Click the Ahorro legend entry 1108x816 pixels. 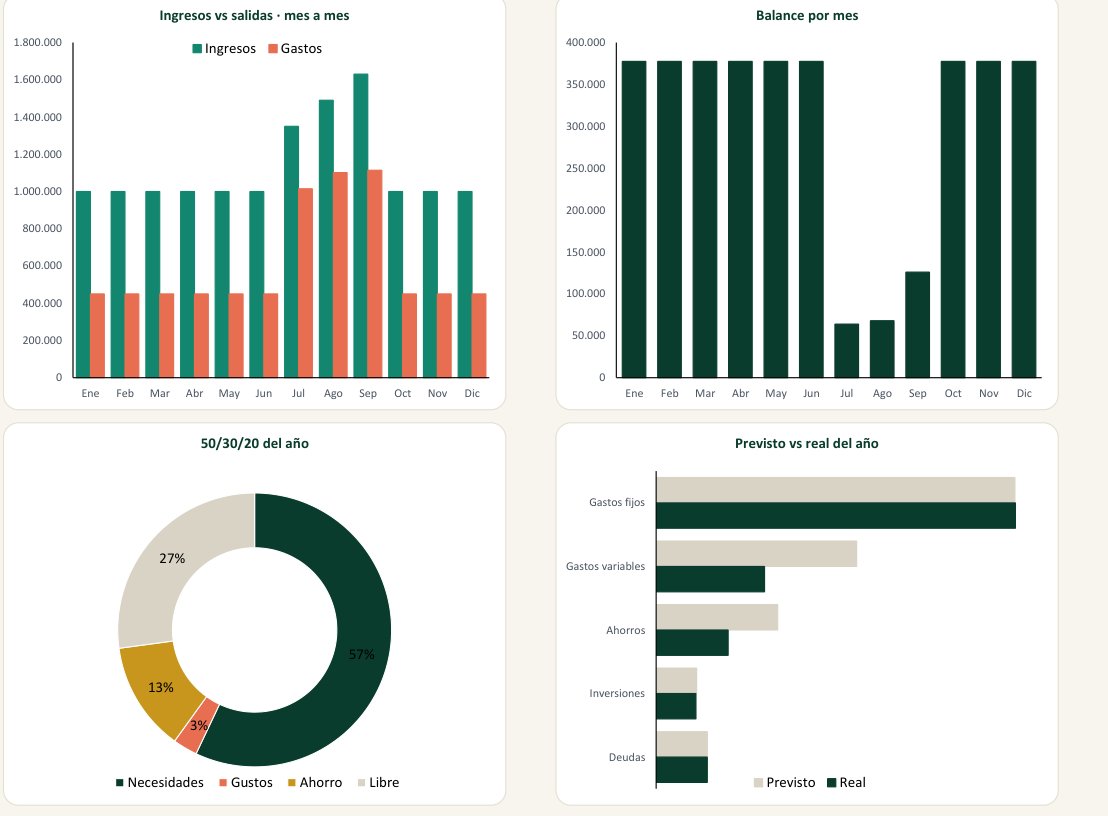pyautogui.click(x=315, y=782)
